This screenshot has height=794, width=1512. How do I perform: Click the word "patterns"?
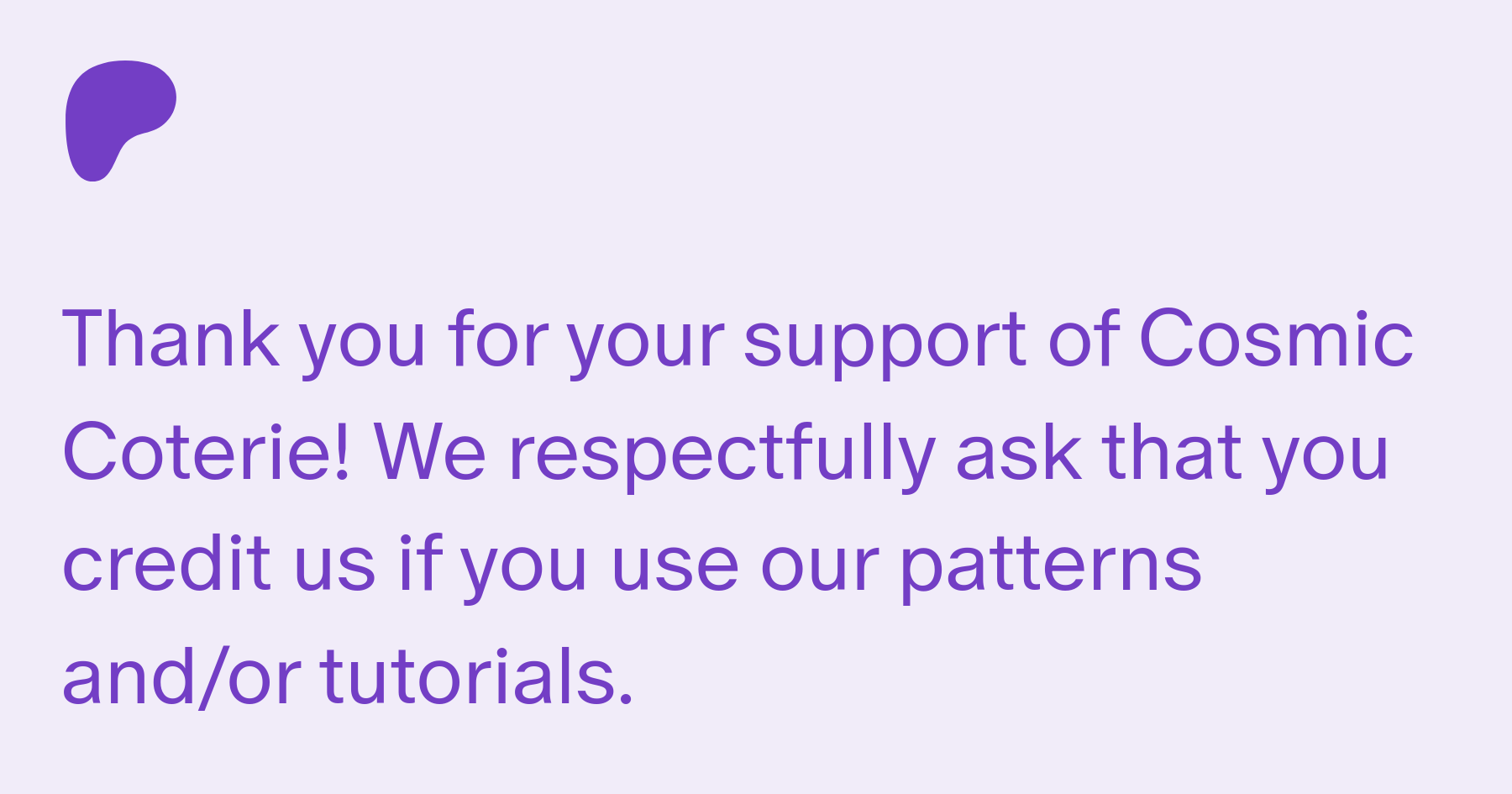coord(1051,569)
